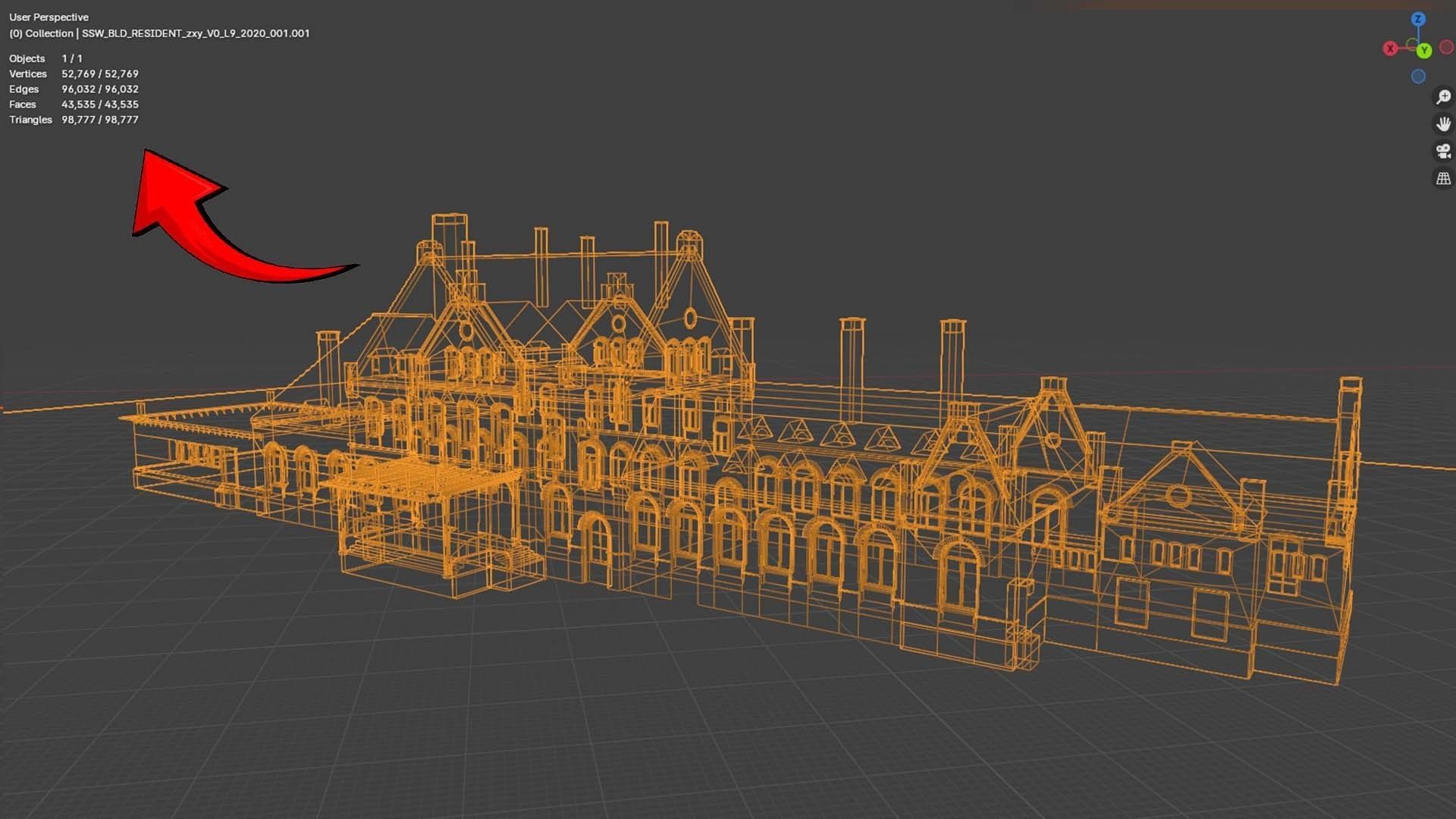The image size is (1456, 819).
Task: Click the Triangles count statistic
Action: coord(99,120)
